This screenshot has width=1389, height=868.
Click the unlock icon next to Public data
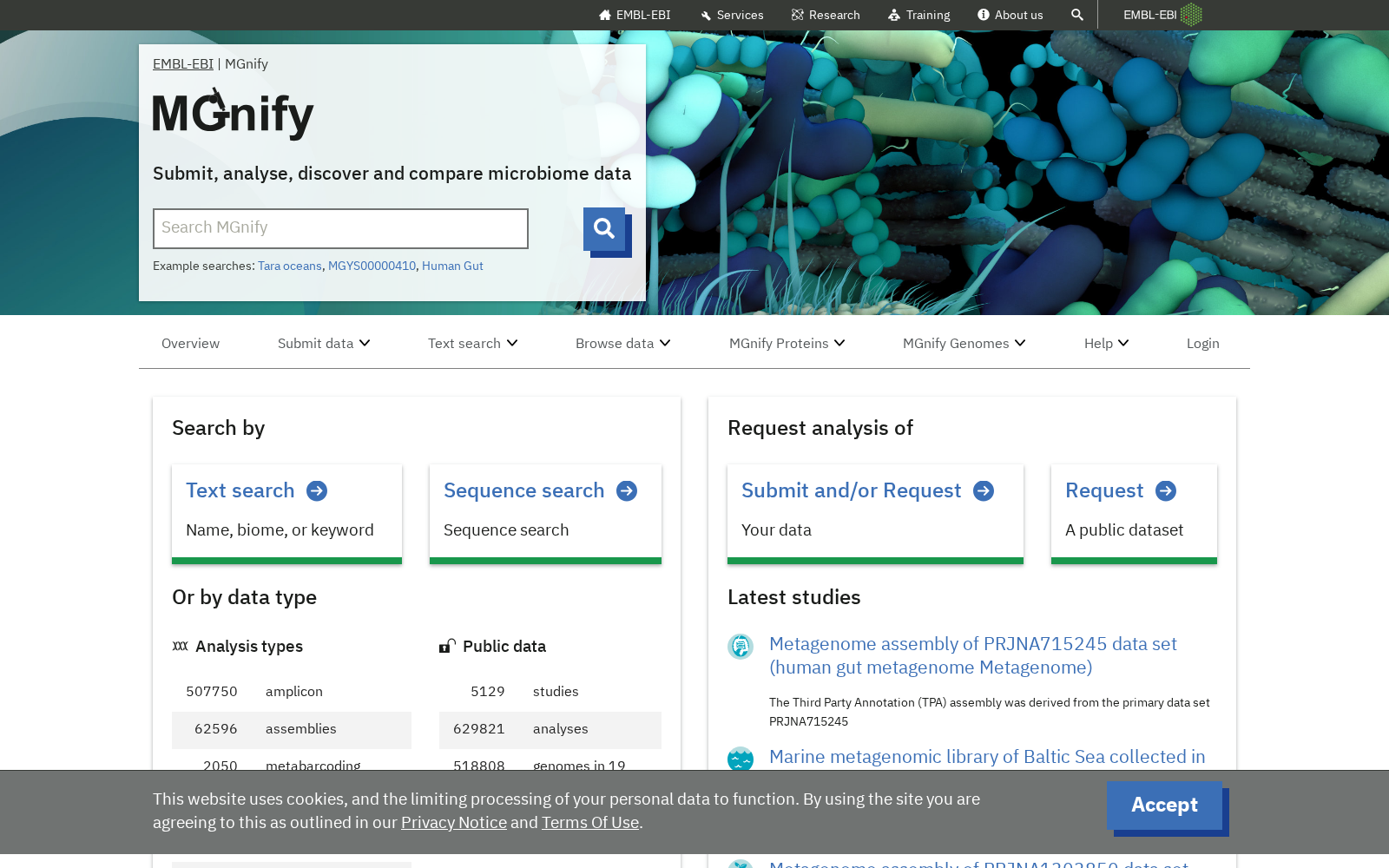(447, 646)
